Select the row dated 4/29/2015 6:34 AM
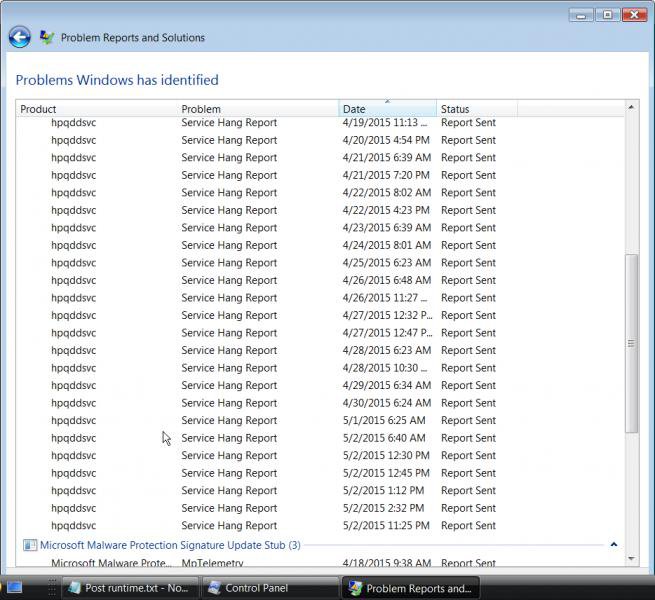655x600 pixels. coord(320,385)
